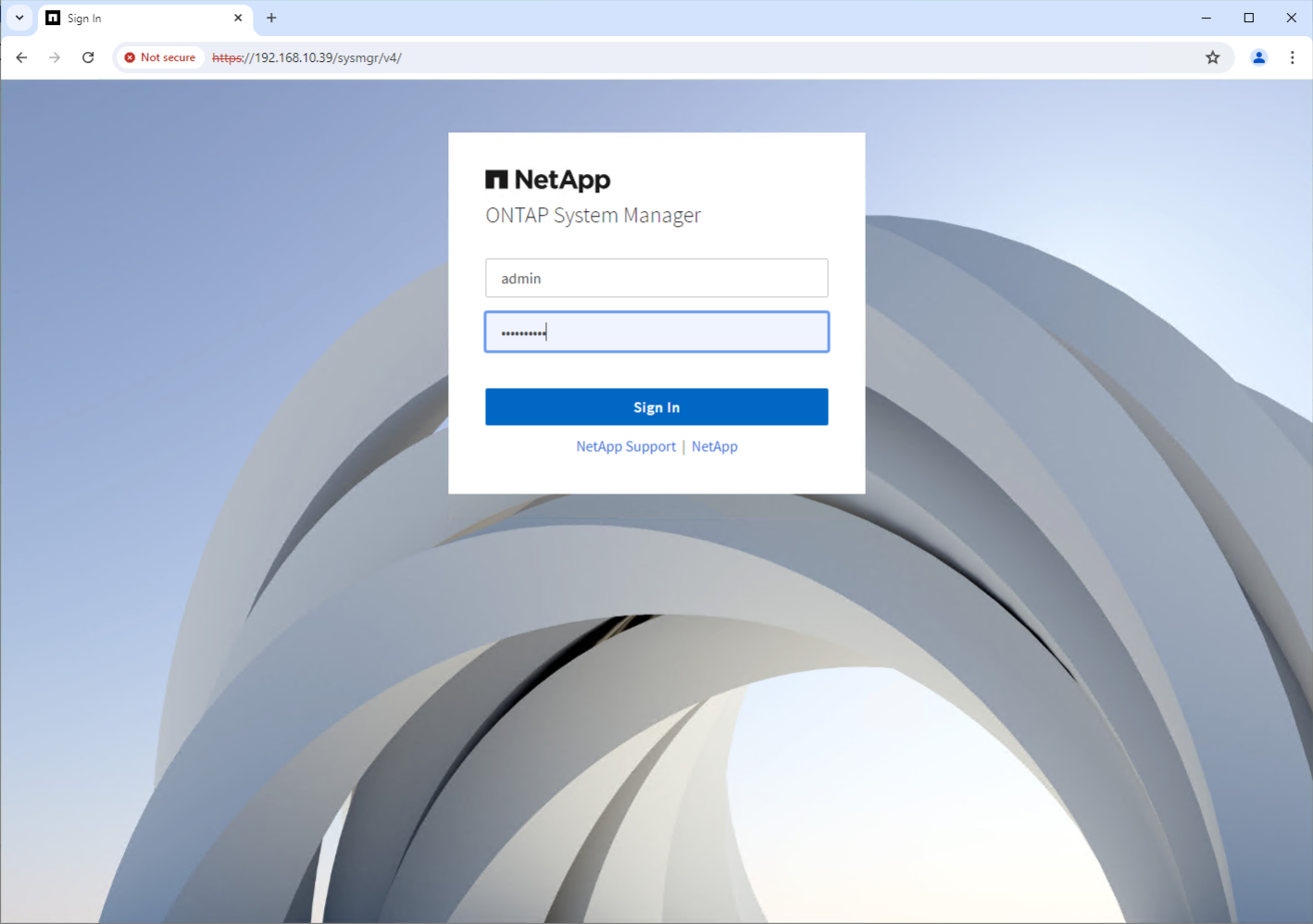
Task: Click the admin username field
Action: click(x=656, y=278)
